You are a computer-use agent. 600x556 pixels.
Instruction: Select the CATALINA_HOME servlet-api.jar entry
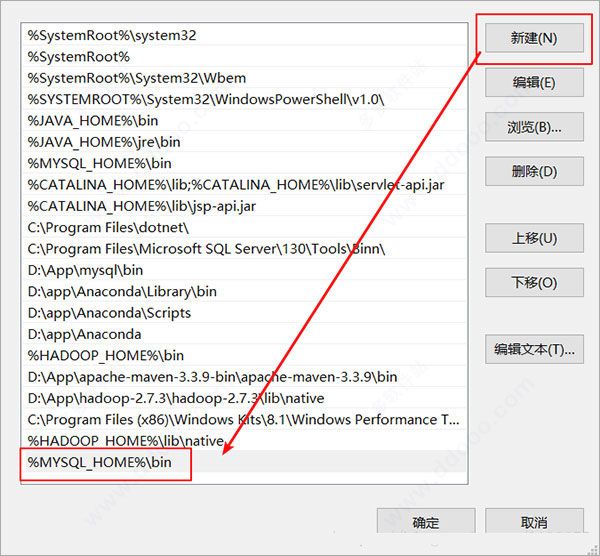coord(244,185)
